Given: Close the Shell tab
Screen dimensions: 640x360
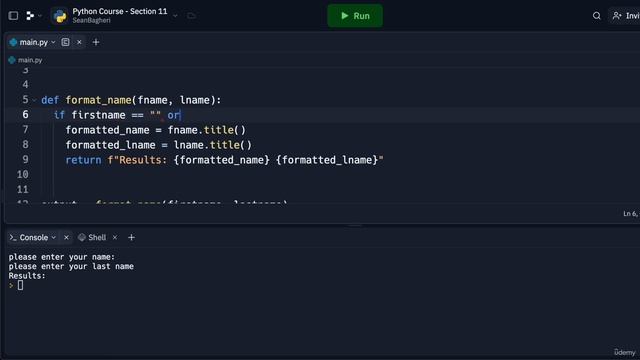Looking at the screenshot, I should coord(115,238).
